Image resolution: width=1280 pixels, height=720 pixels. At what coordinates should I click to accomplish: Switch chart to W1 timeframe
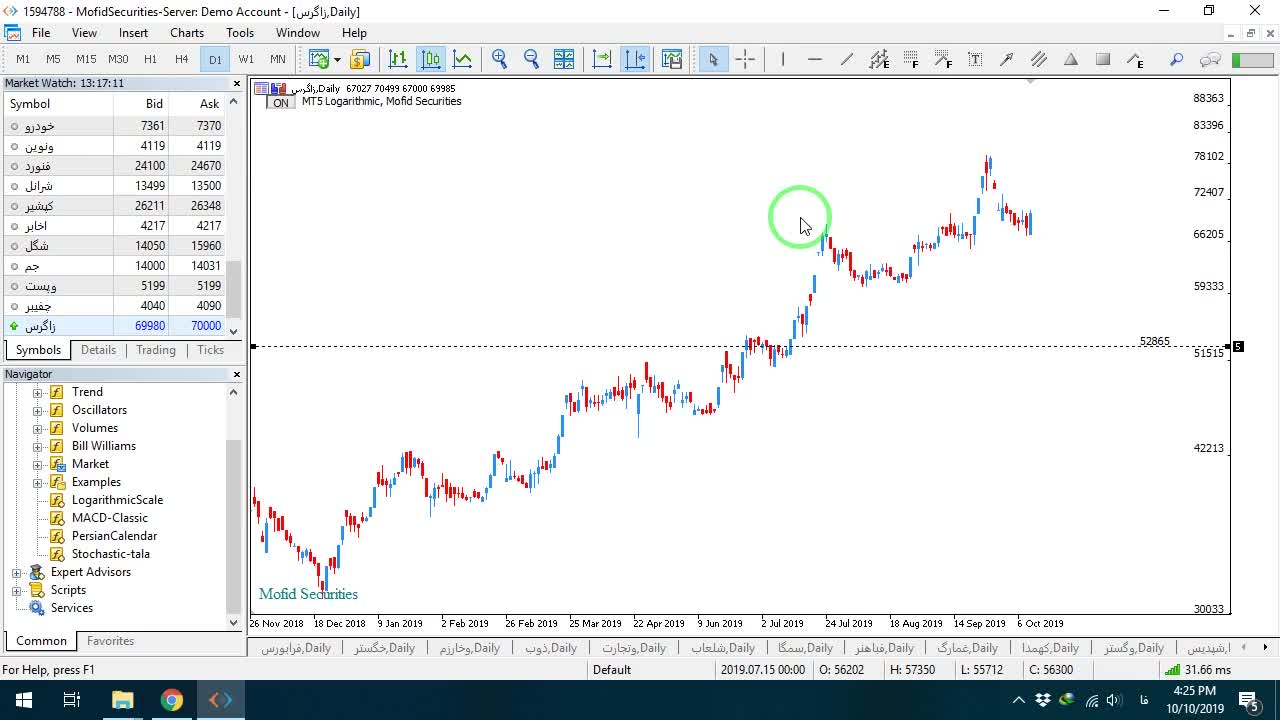click(x=246, y=59)
